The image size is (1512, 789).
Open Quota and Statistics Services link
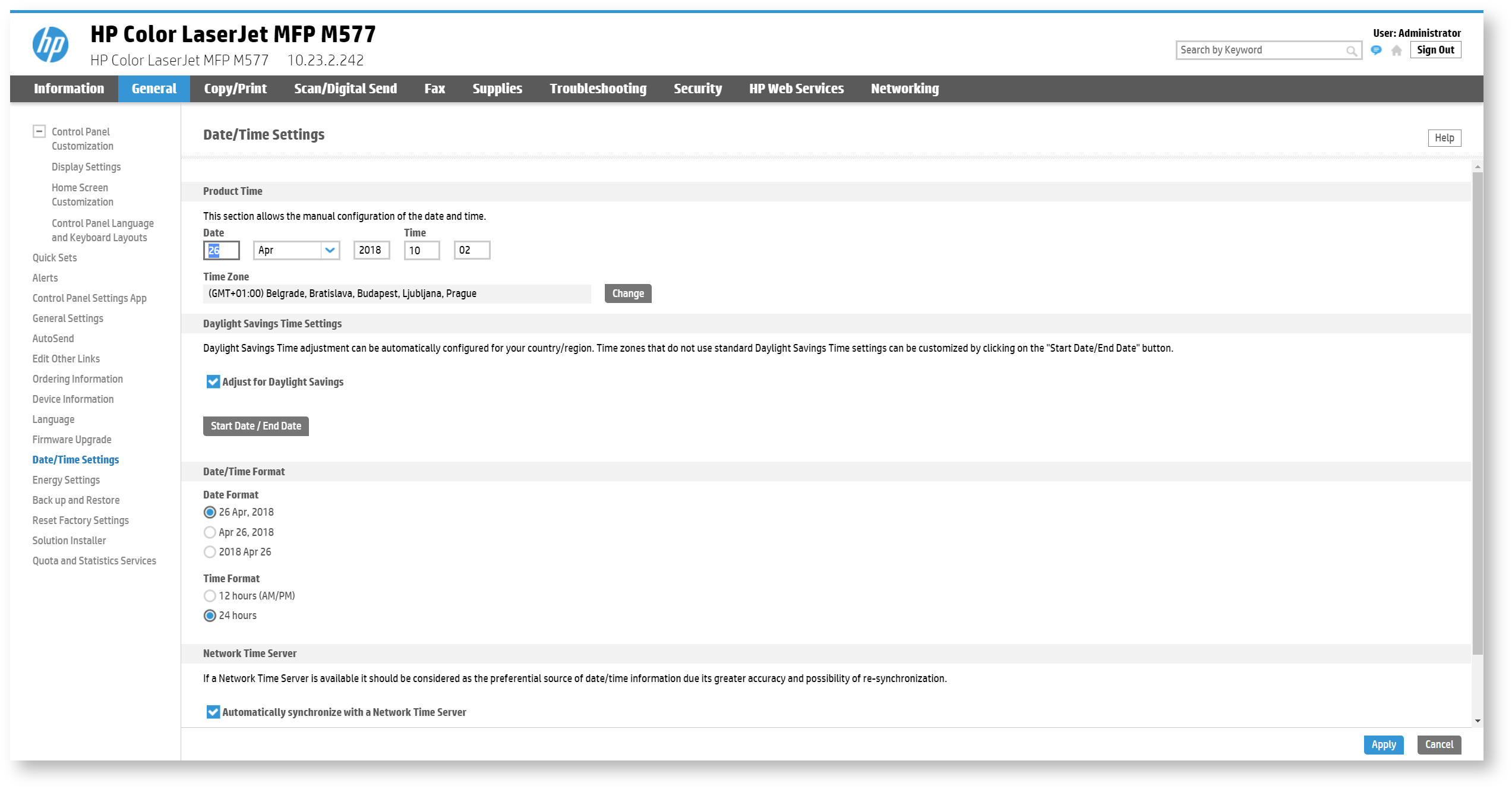coord(94,561)
